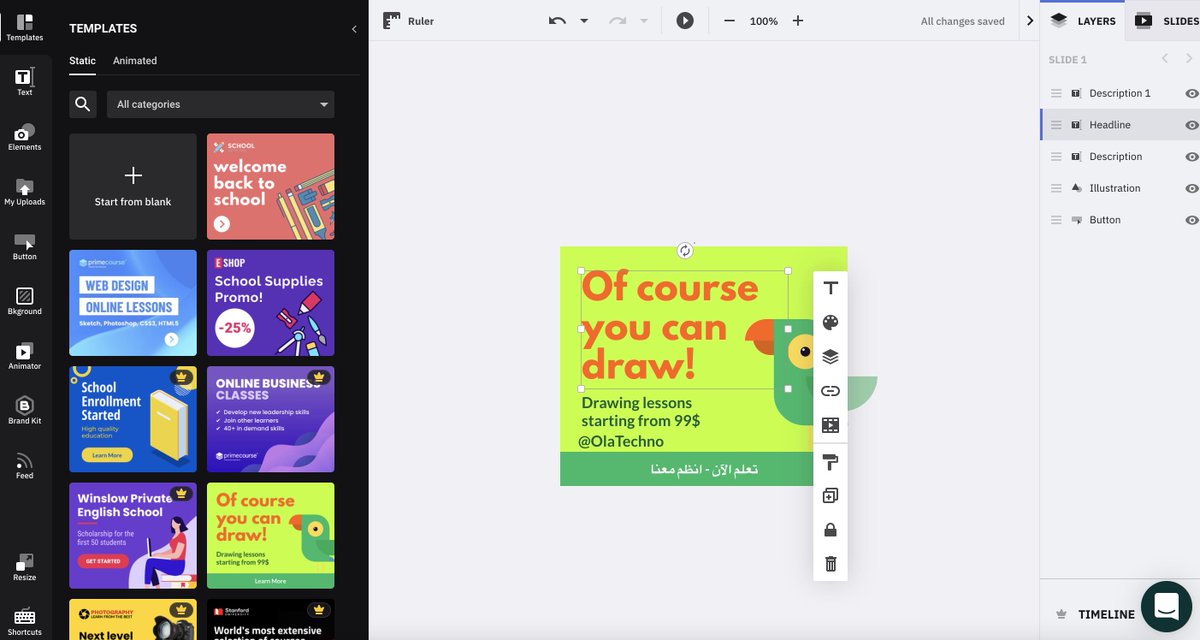The image size is (1200, 640).
Task: Click the rotate handle above headline
Action: point(685,250)
